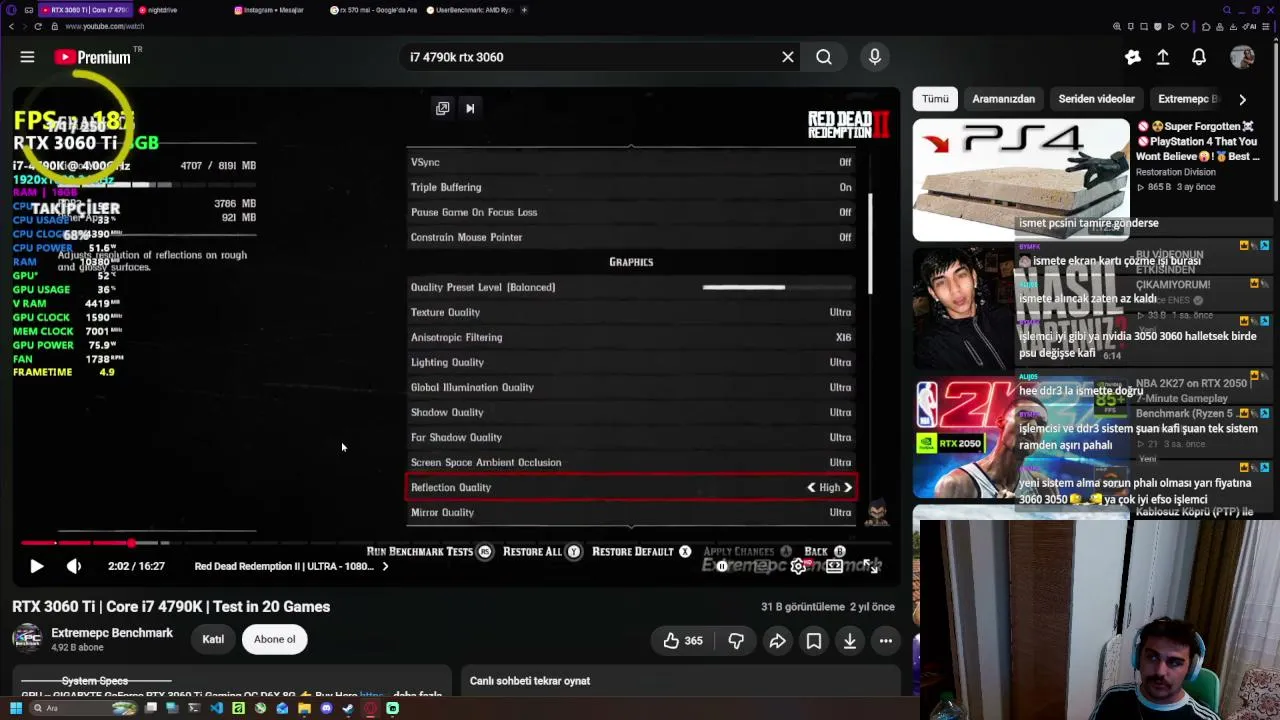Subscribe with the Abone ol button
Image resolution: width=1280 pixels, height=720 pixels.
[x=275, y=639]
